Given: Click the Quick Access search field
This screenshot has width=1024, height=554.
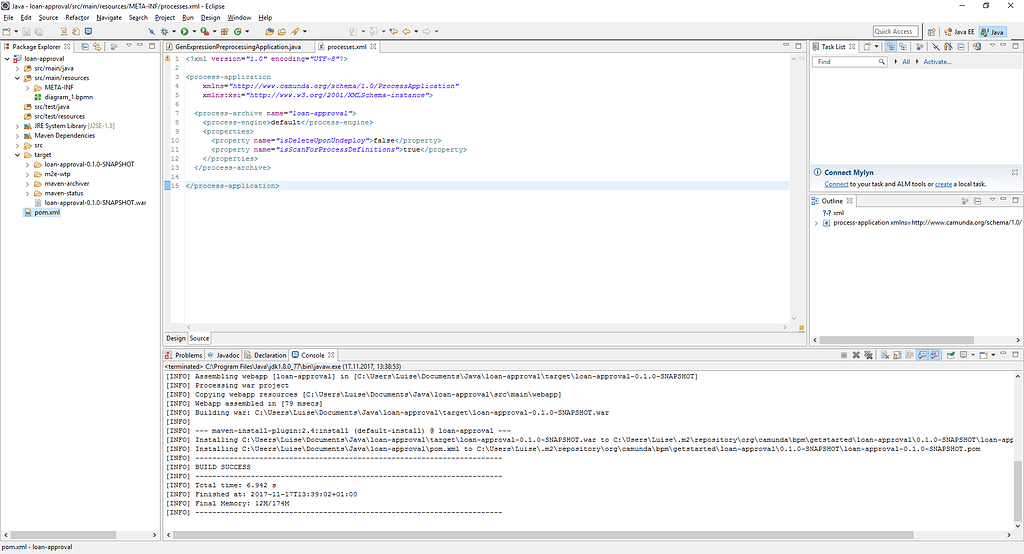Looking at the screenshot, I should [x=894, y=32].
